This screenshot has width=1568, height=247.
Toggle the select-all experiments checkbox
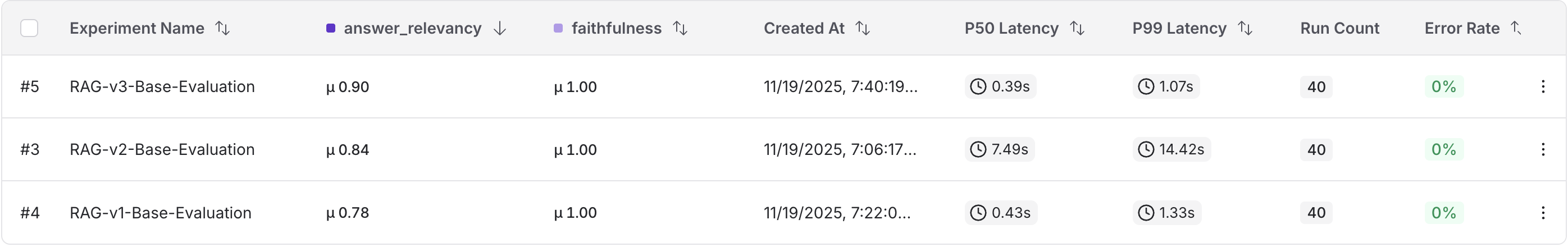click(x=29, y=28)
